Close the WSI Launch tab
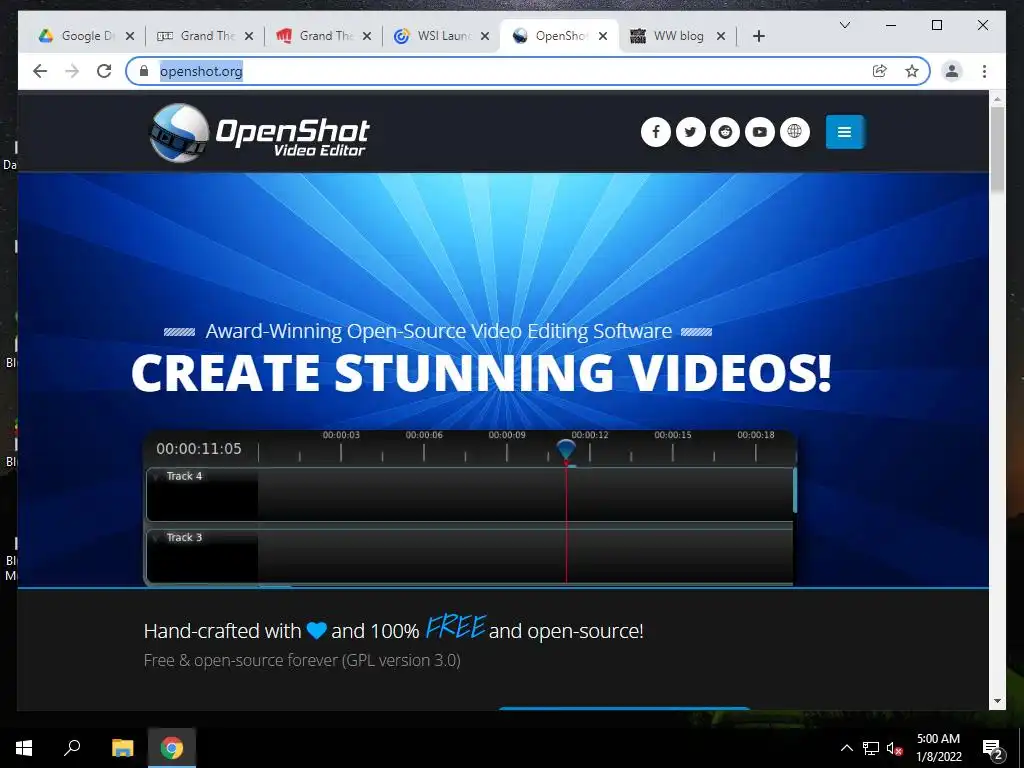The height and width of the screenshot is (768, 1024). click(485, 37)
